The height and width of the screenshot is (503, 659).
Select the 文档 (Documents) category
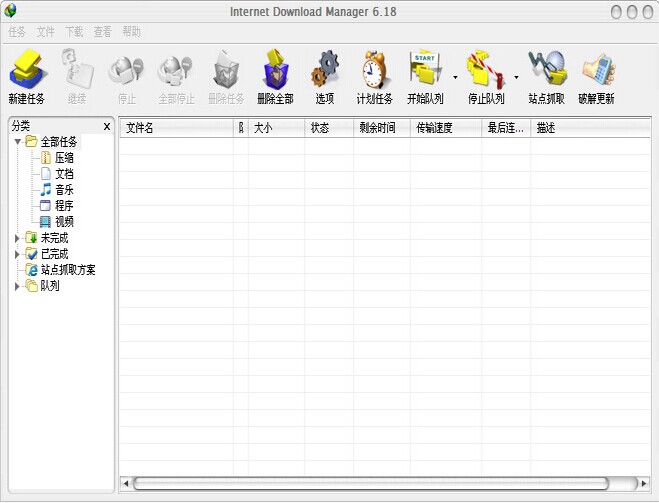pyautogui.click(x=57, y=174)
